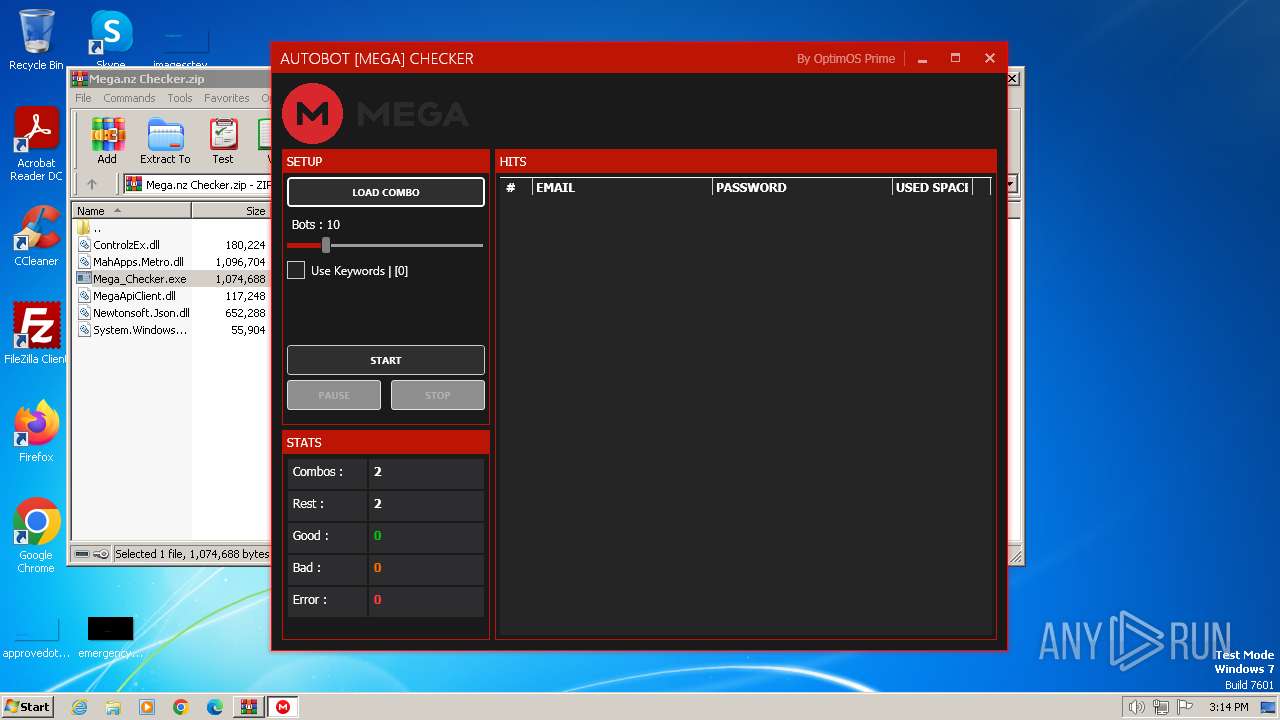Sort hits by PASSWORD column header
Image resolution: width=1280 pixels, height=720 pixels.
801,187
